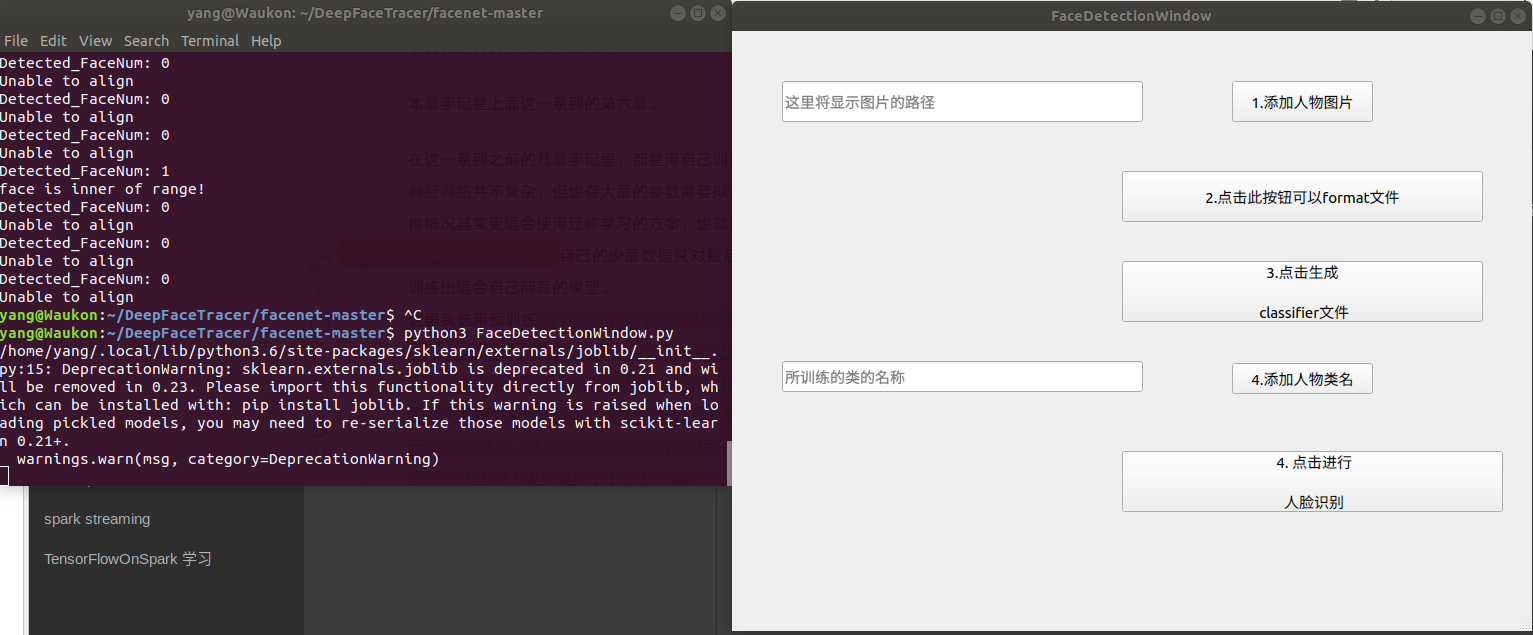Start 人脸识别 with the 4. 点击进行 button

[x=1312, y=482]
